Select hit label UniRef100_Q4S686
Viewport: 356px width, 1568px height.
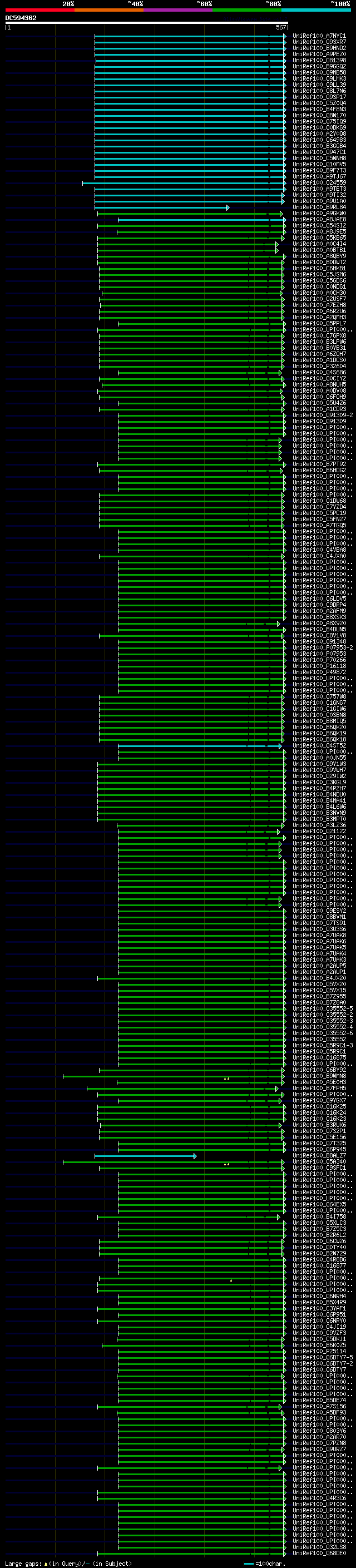point(319,373)
